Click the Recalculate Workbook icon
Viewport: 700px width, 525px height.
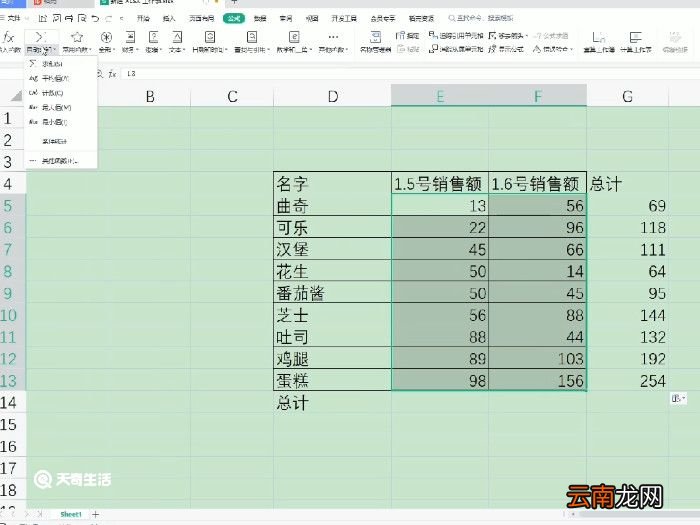(599, 38)
